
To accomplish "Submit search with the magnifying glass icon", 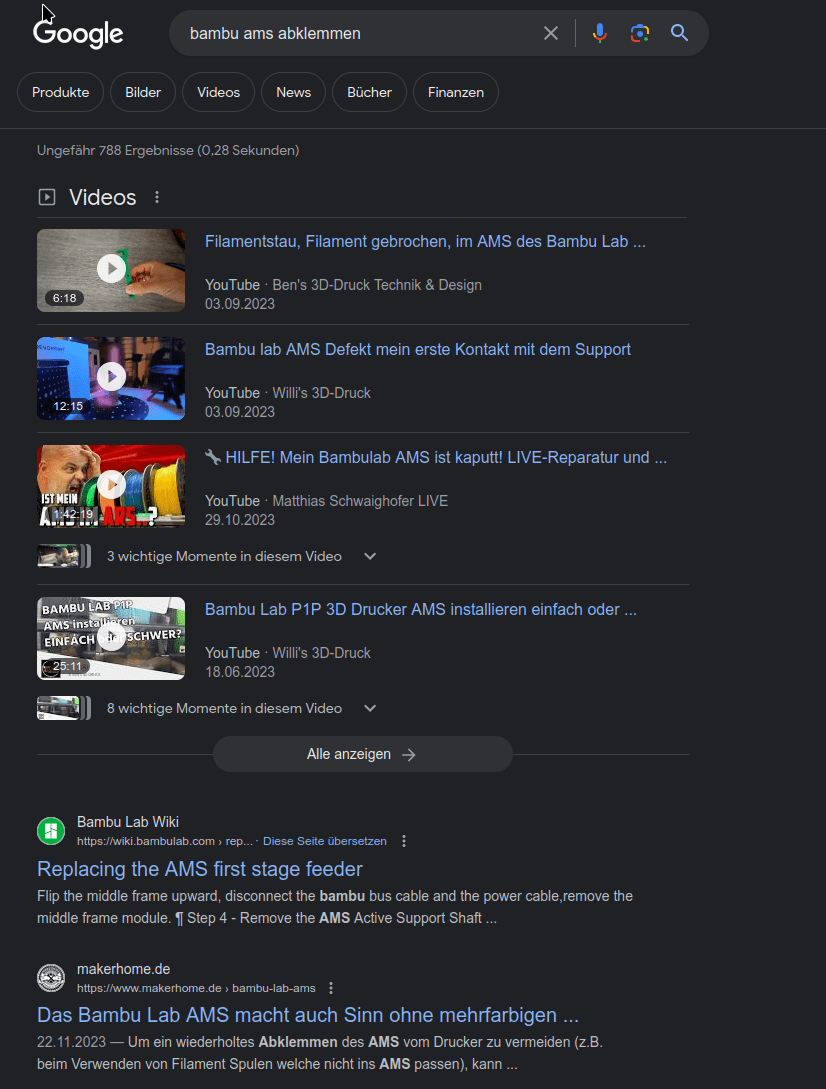I will pyautogui.click(x=679, y=33).
